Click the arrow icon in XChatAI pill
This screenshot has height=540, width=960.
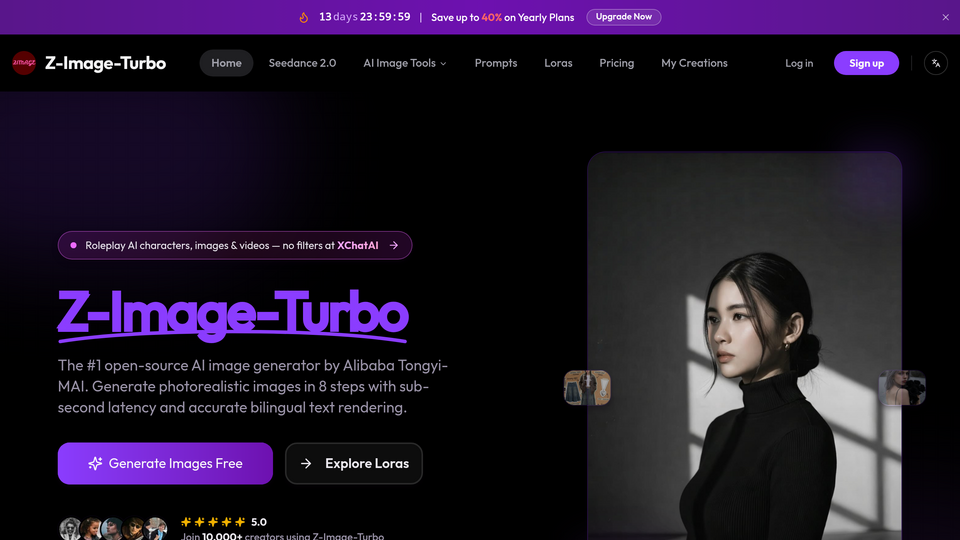pyautogui.click(x=394, y=246)
